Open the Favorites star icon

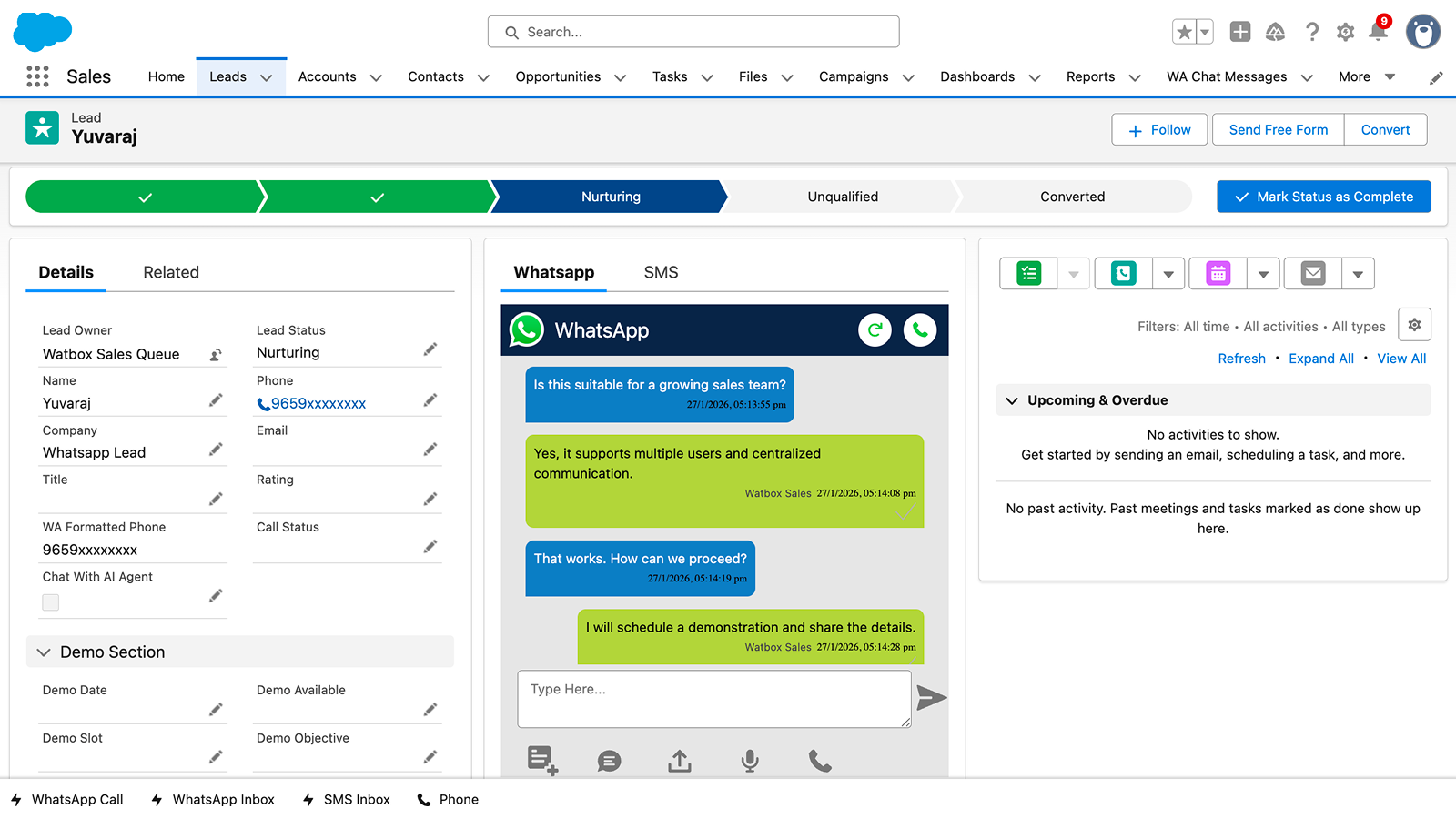[1184, 32]
